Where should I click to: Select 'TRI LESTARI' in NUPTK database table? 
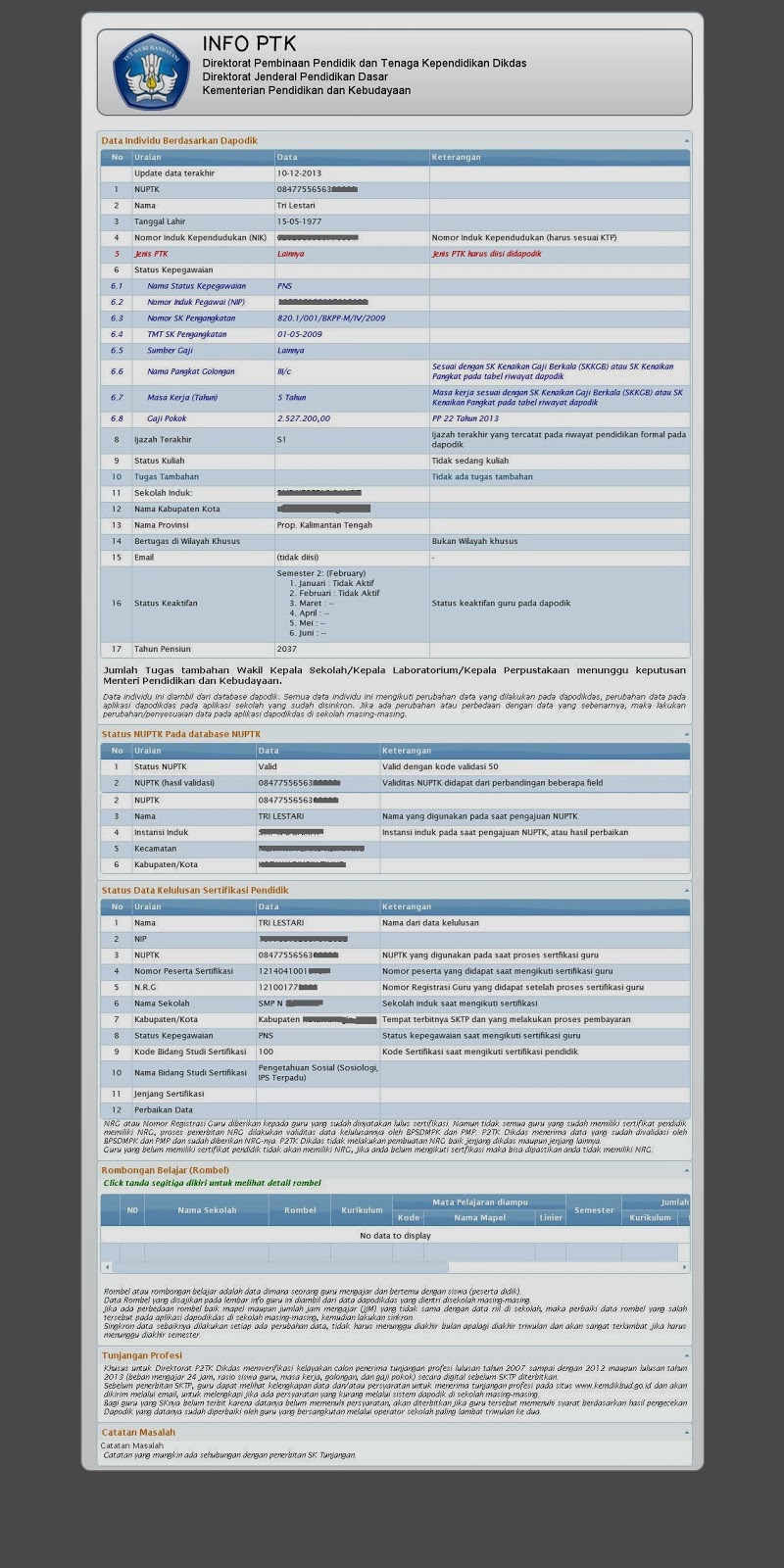pyautogui.click(x=281, y=816)
